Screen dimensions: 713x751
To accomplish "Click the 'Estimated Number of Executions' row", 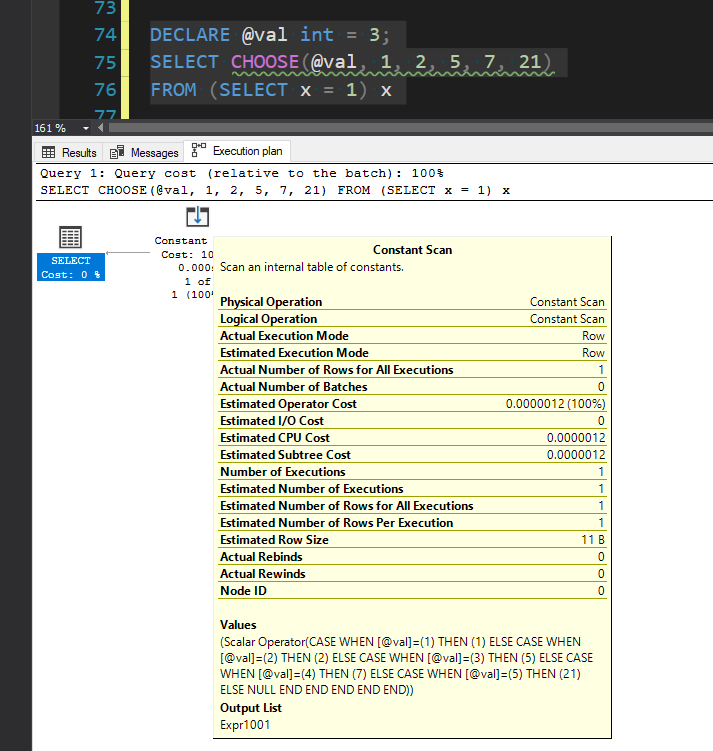I will coord(412,489).
